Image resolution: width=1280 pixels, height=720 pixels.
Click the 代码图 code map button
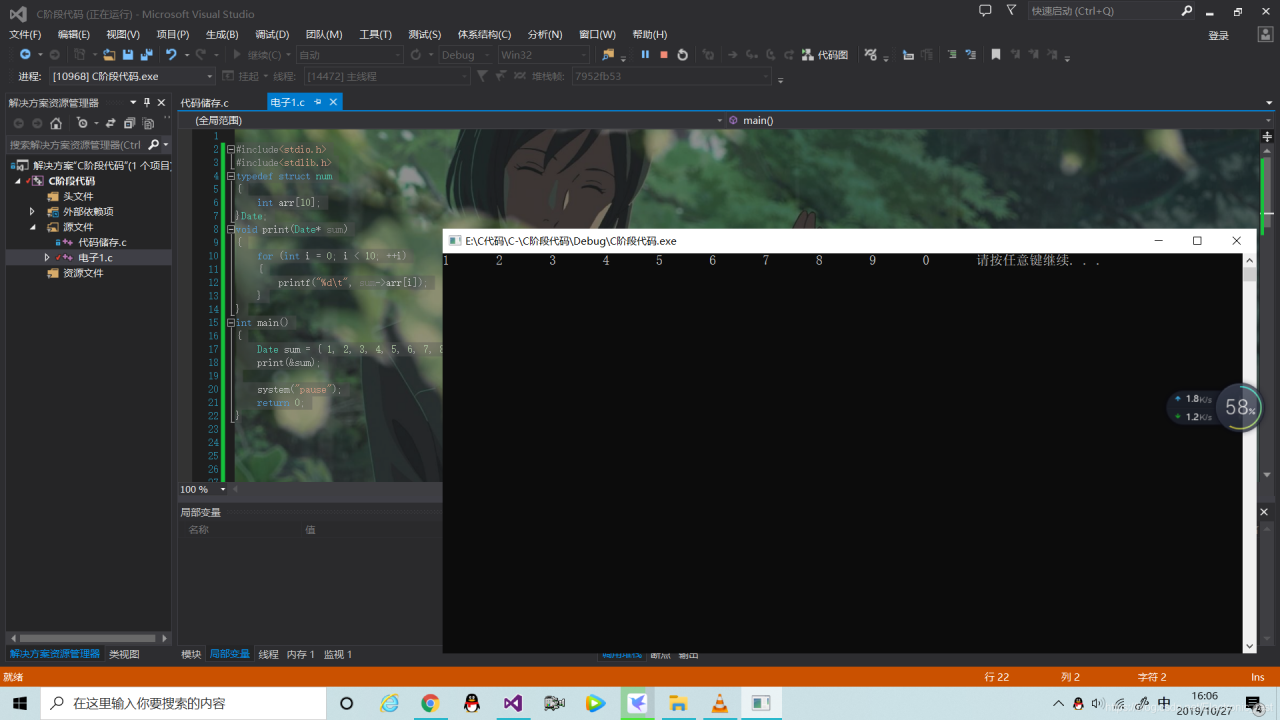click(825, 55)
